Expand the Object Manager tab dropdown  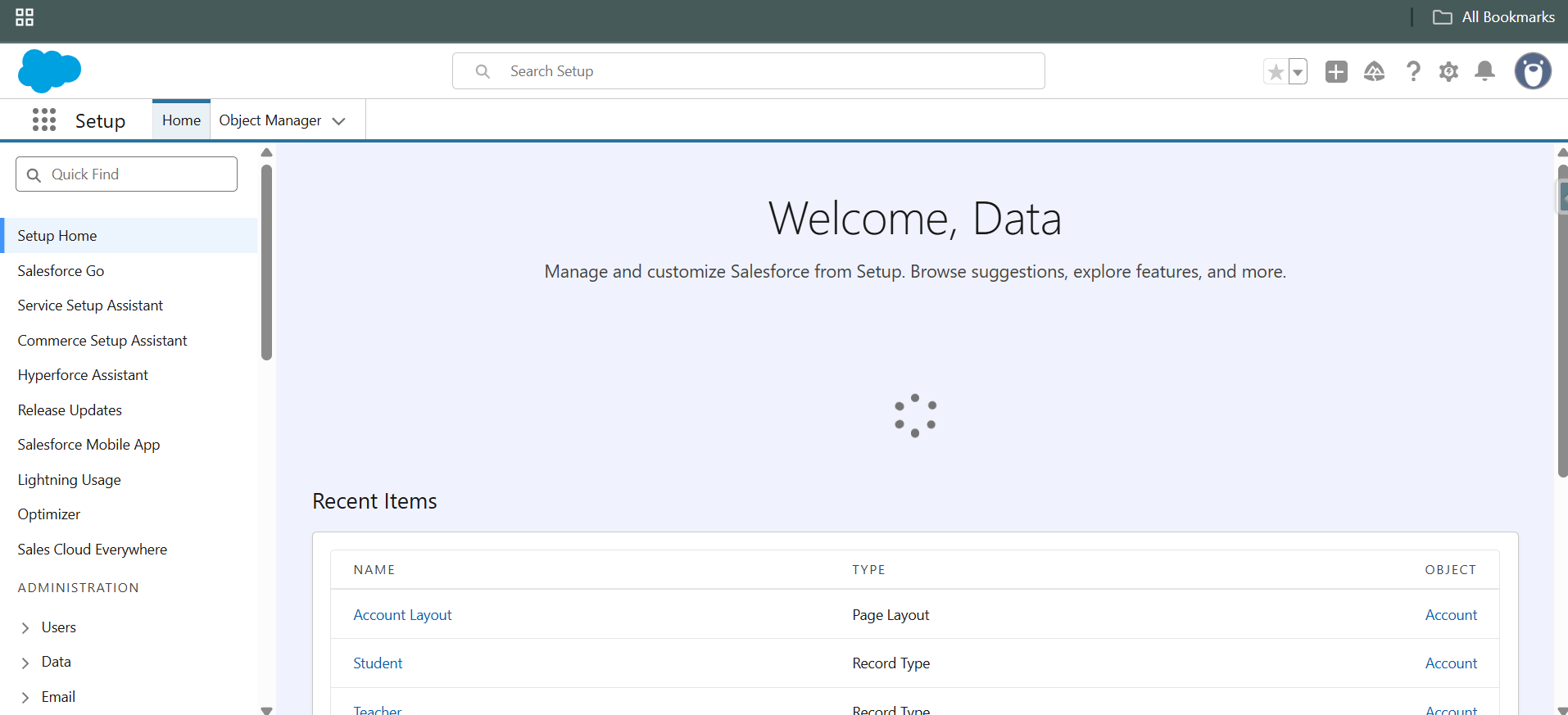[x=339, y=121]
